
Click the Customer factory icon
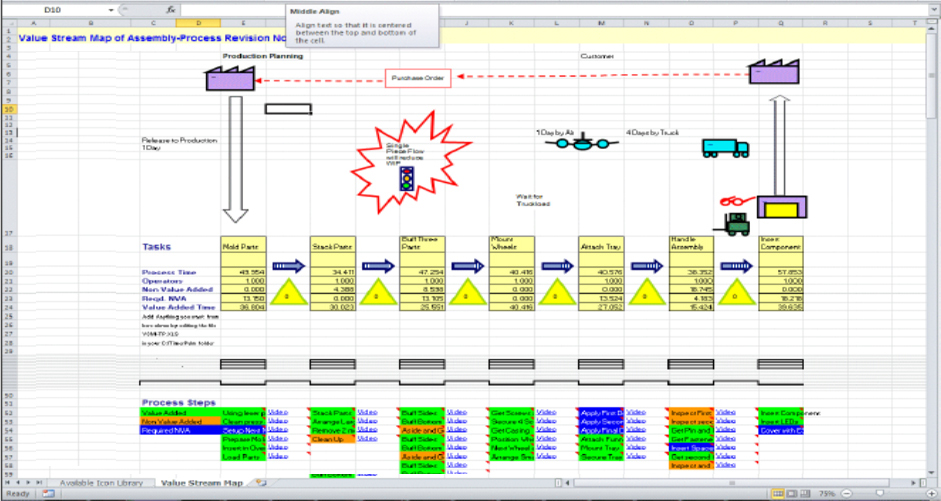pos(775,78)
